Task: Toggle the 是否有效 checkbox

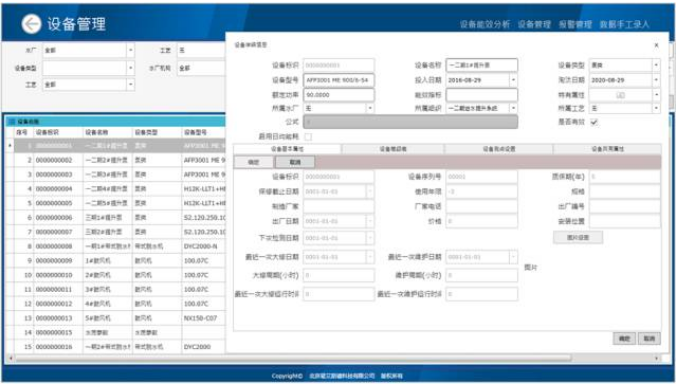Action: click(594, 122)
